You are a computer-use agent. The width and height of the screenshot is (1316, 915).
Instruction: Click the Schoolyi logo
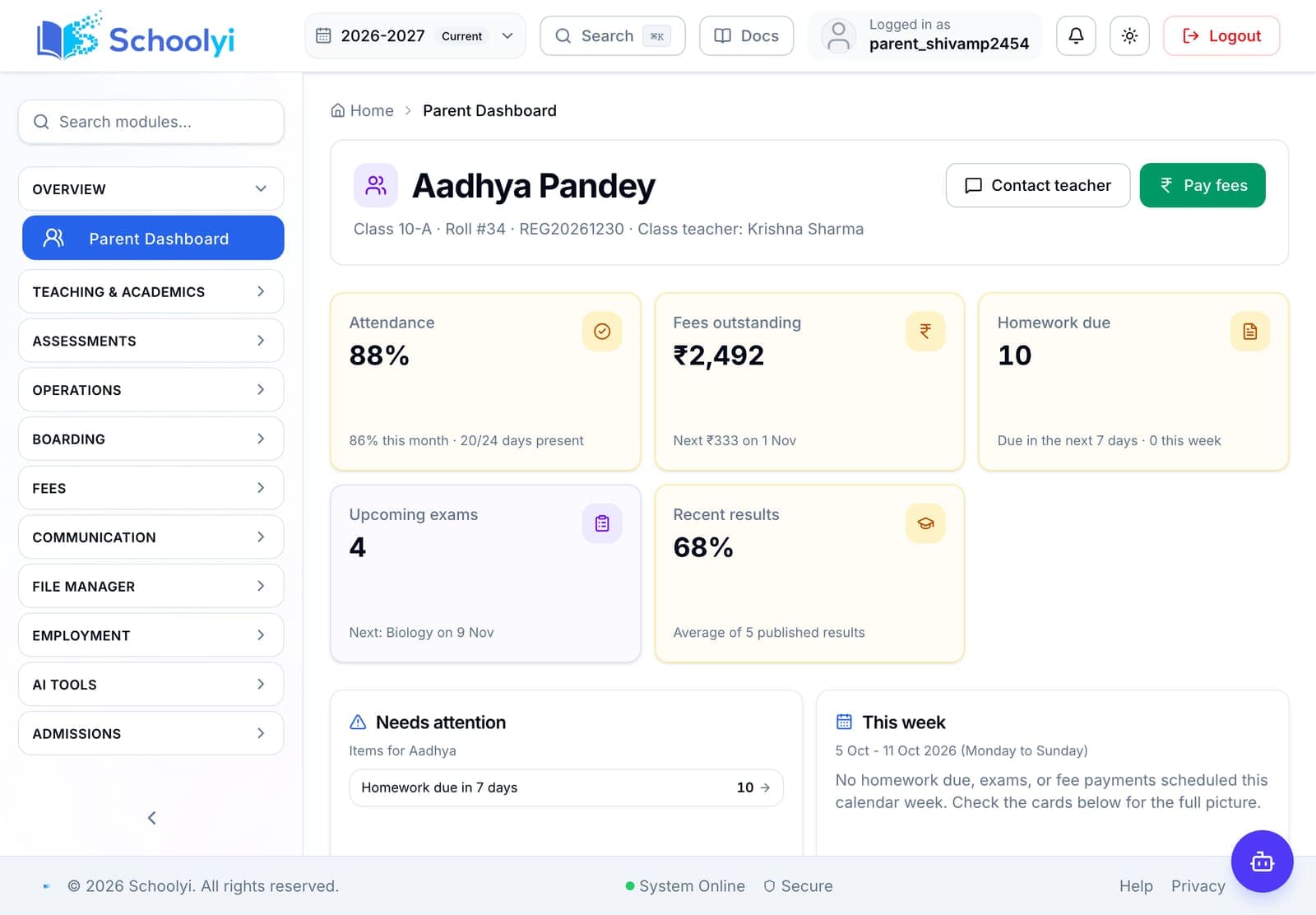pos(136,36)
